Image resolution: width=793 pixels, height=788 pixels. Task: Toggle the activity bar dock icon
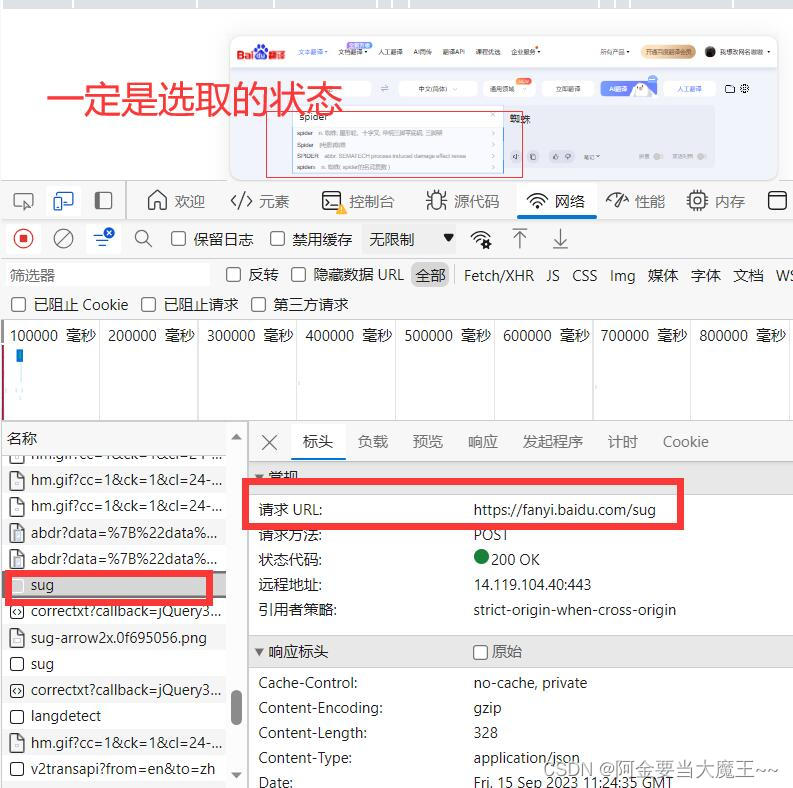103,201
